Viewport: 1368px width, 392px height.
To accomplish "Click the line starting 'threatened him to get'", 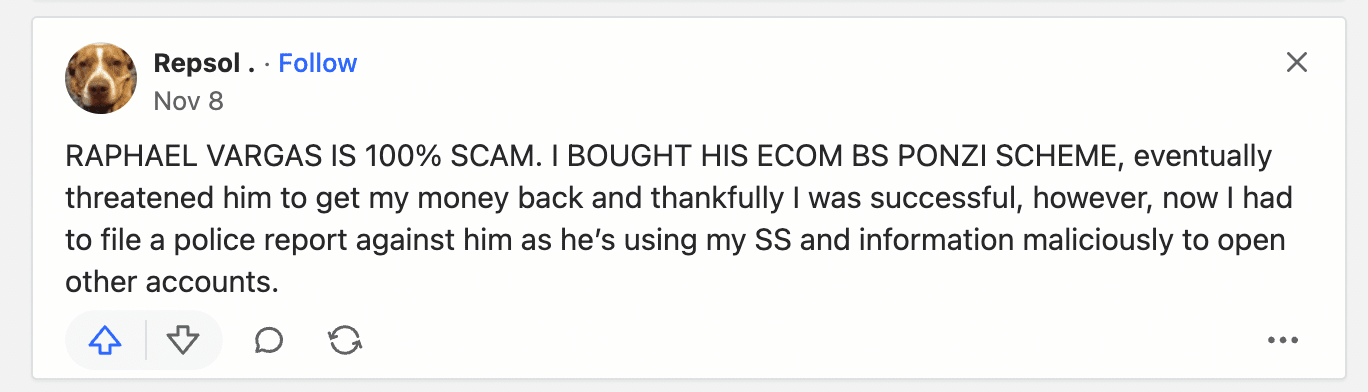I will point(679,199).
